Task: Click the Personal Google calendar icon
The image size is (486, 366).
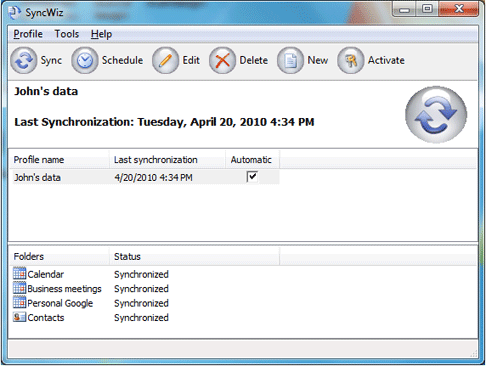Action: click(x=19, y=302)
